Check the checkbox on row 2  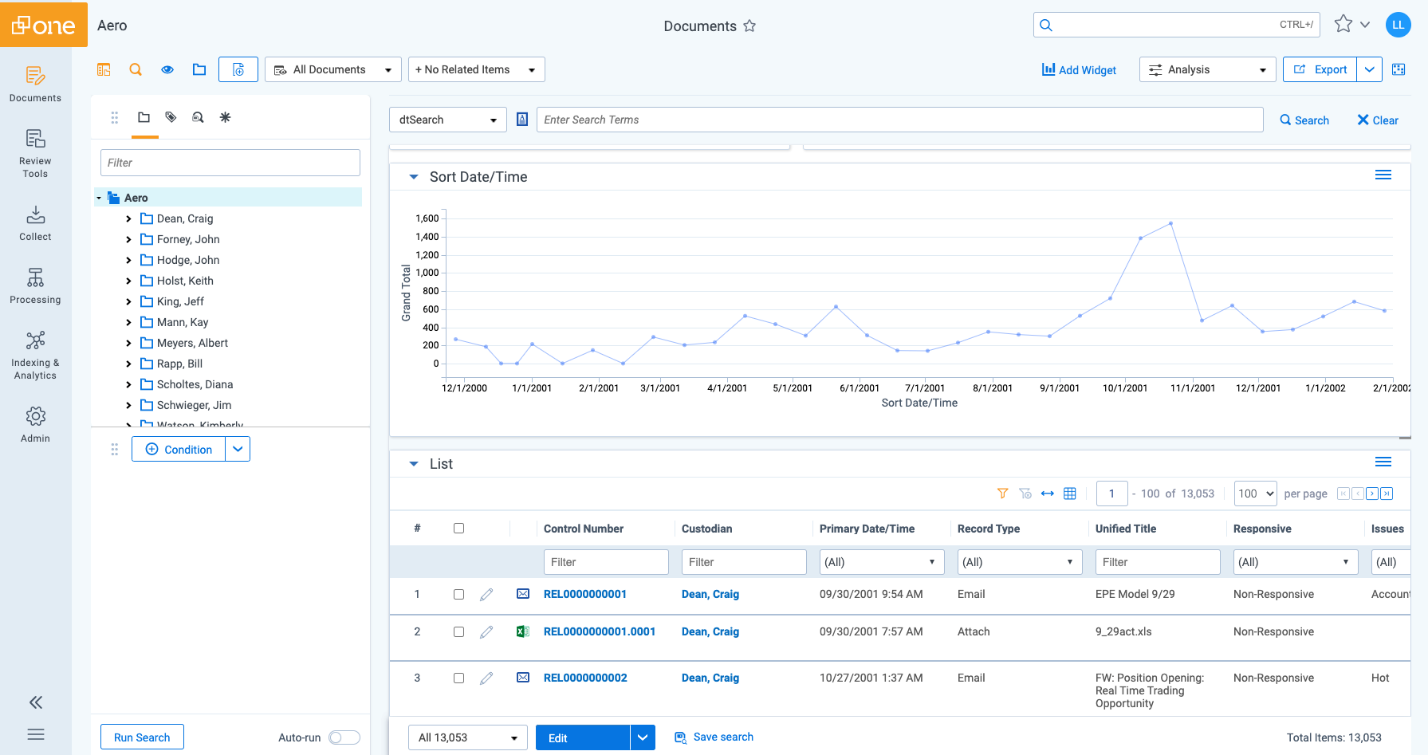click(x=458, y=631)
